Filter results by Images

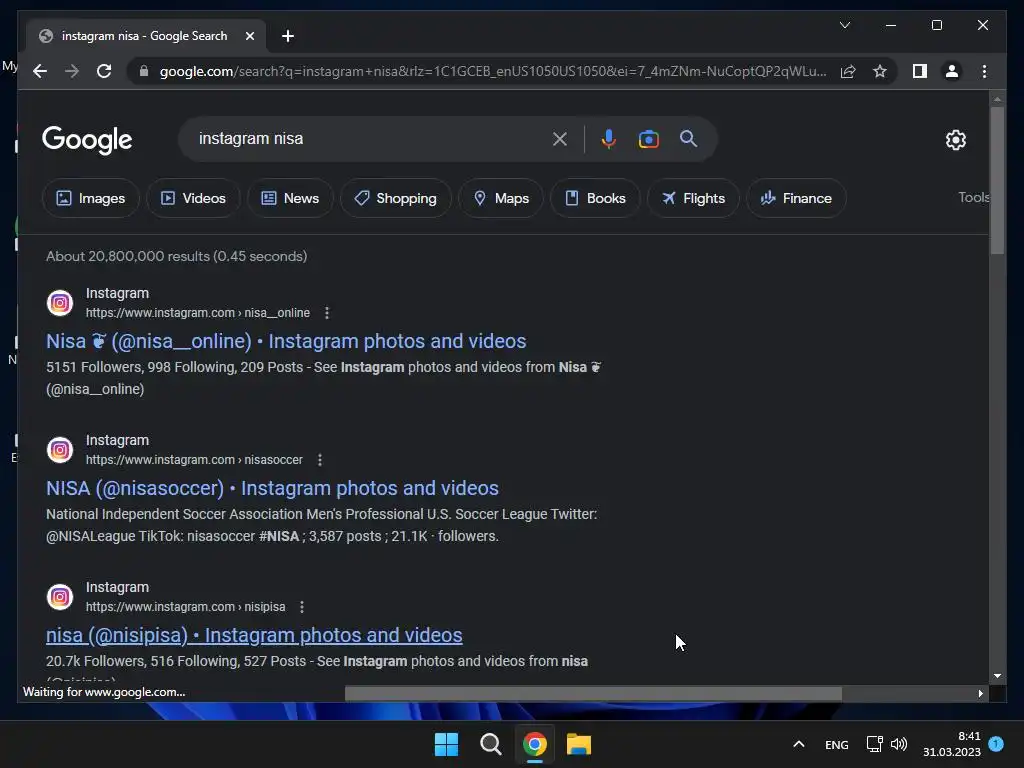[x=91, y=198]
